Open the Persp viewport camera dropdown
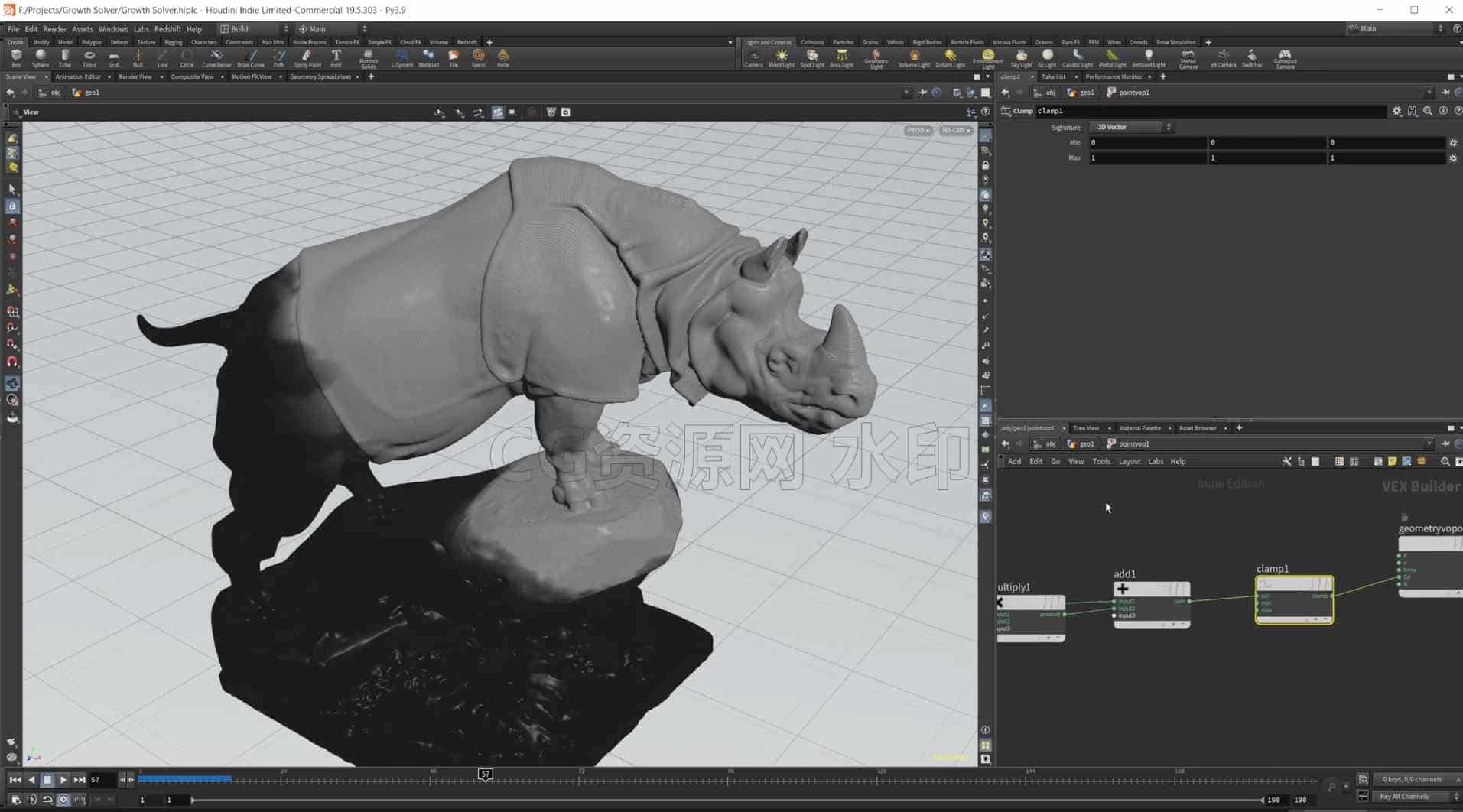The height and width of the screenshot is (812, 1463). tap(918, 130)
